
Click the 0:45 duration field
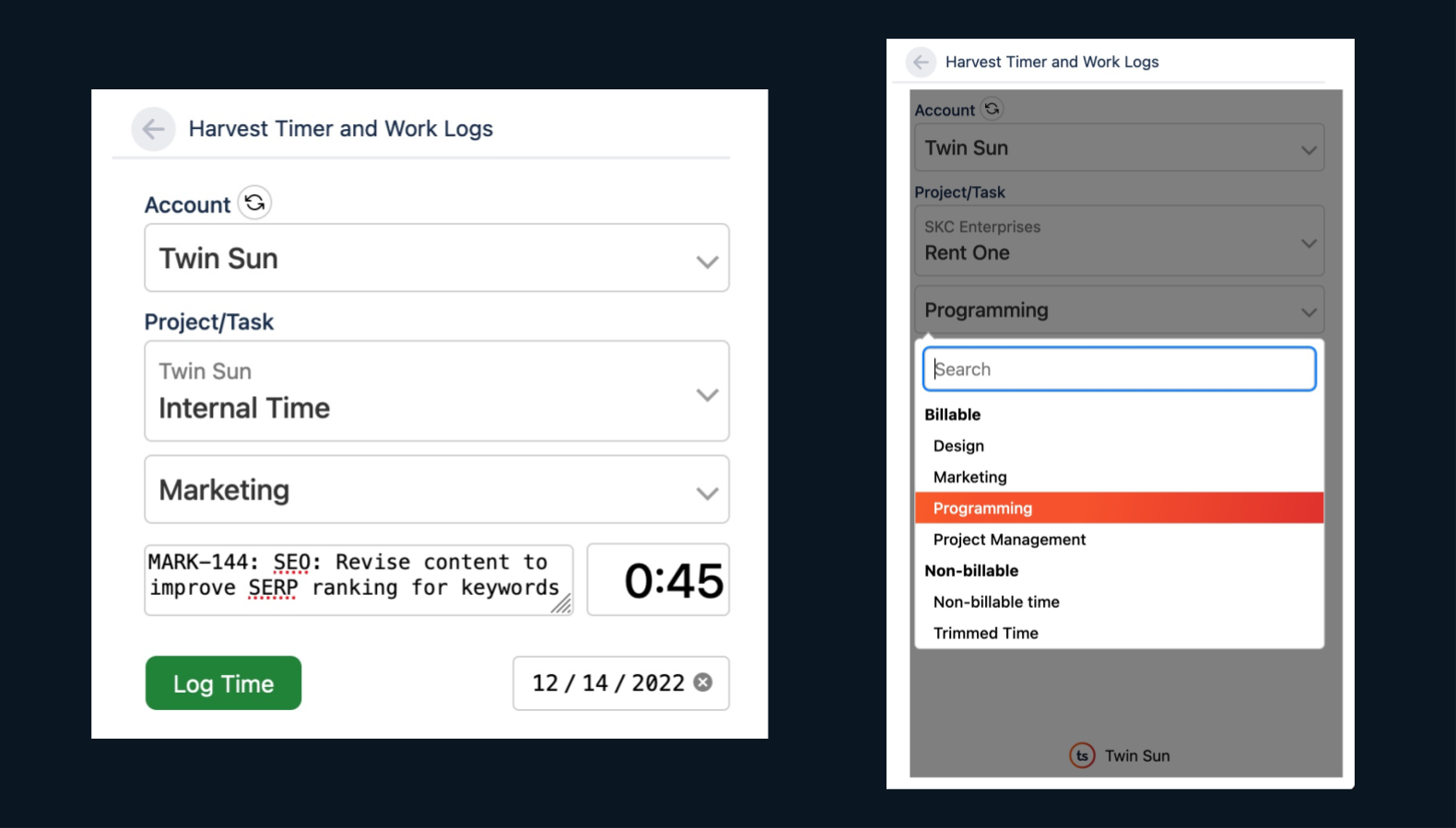[x=658, y=580]
